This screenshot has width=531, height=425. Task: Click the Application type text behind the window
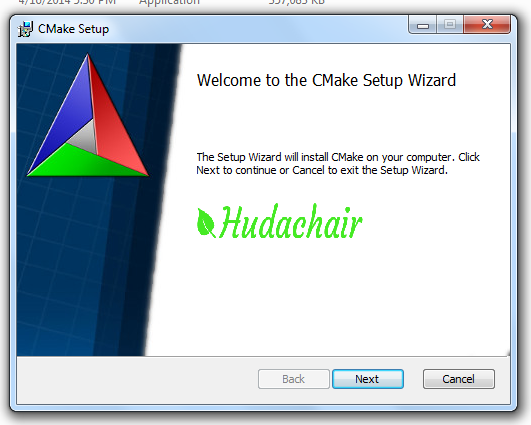click(x=169, y=3)
